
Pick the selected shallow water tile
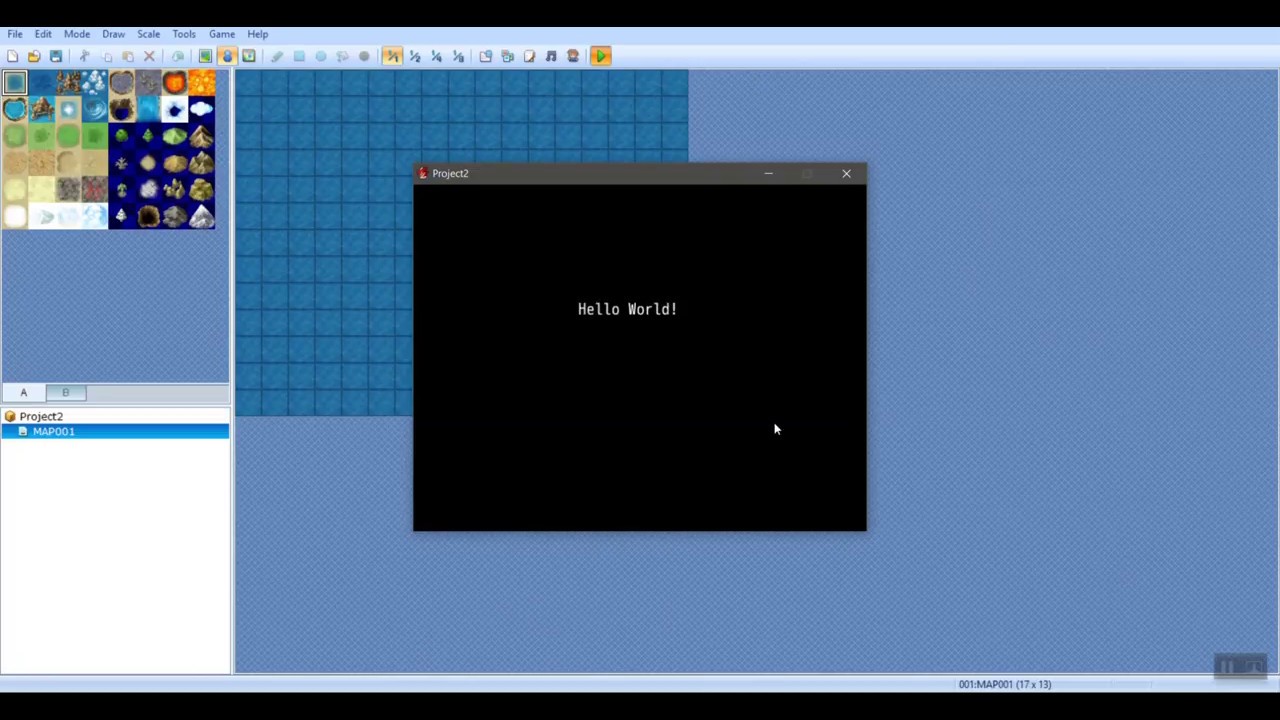(14, 83)
